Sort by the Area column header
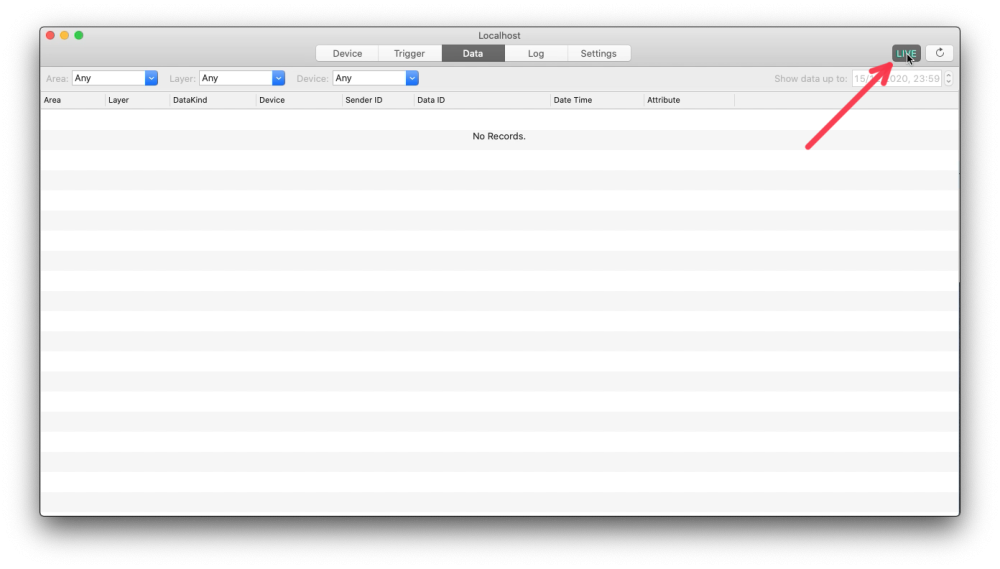This screenshot has width=1000, height=569. (73, 100)
